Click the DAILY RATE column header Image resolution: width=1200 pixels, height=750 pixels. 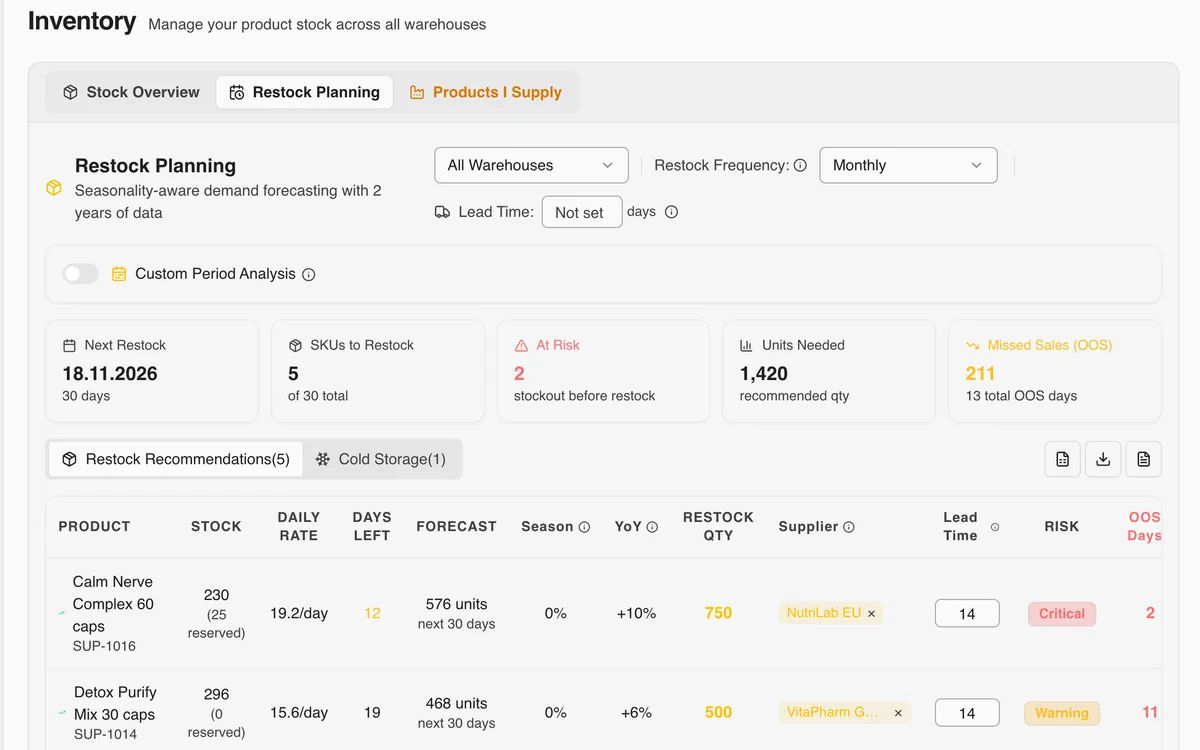[299, 526]
